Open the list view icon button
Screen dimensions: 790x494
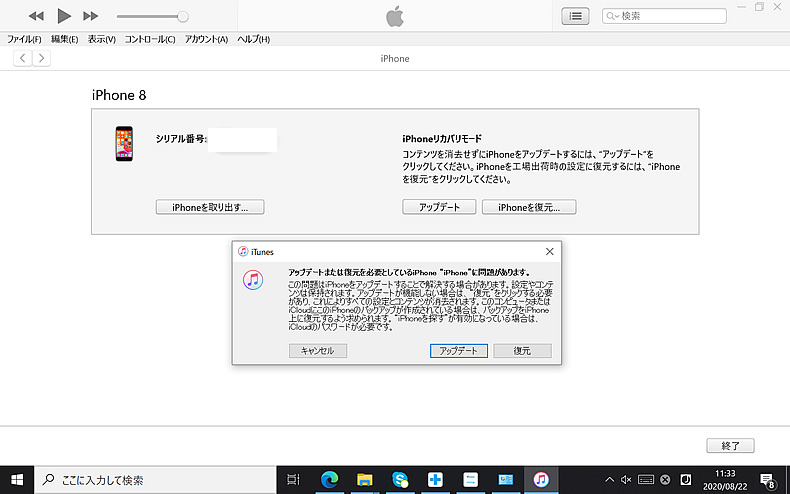tap(575, 16)
